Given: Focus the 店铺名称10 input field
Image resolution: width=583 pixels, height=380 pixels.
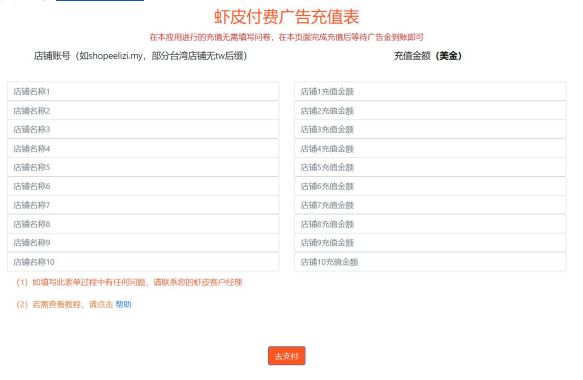Looking at the screenshot, I should tap(143, 262).
